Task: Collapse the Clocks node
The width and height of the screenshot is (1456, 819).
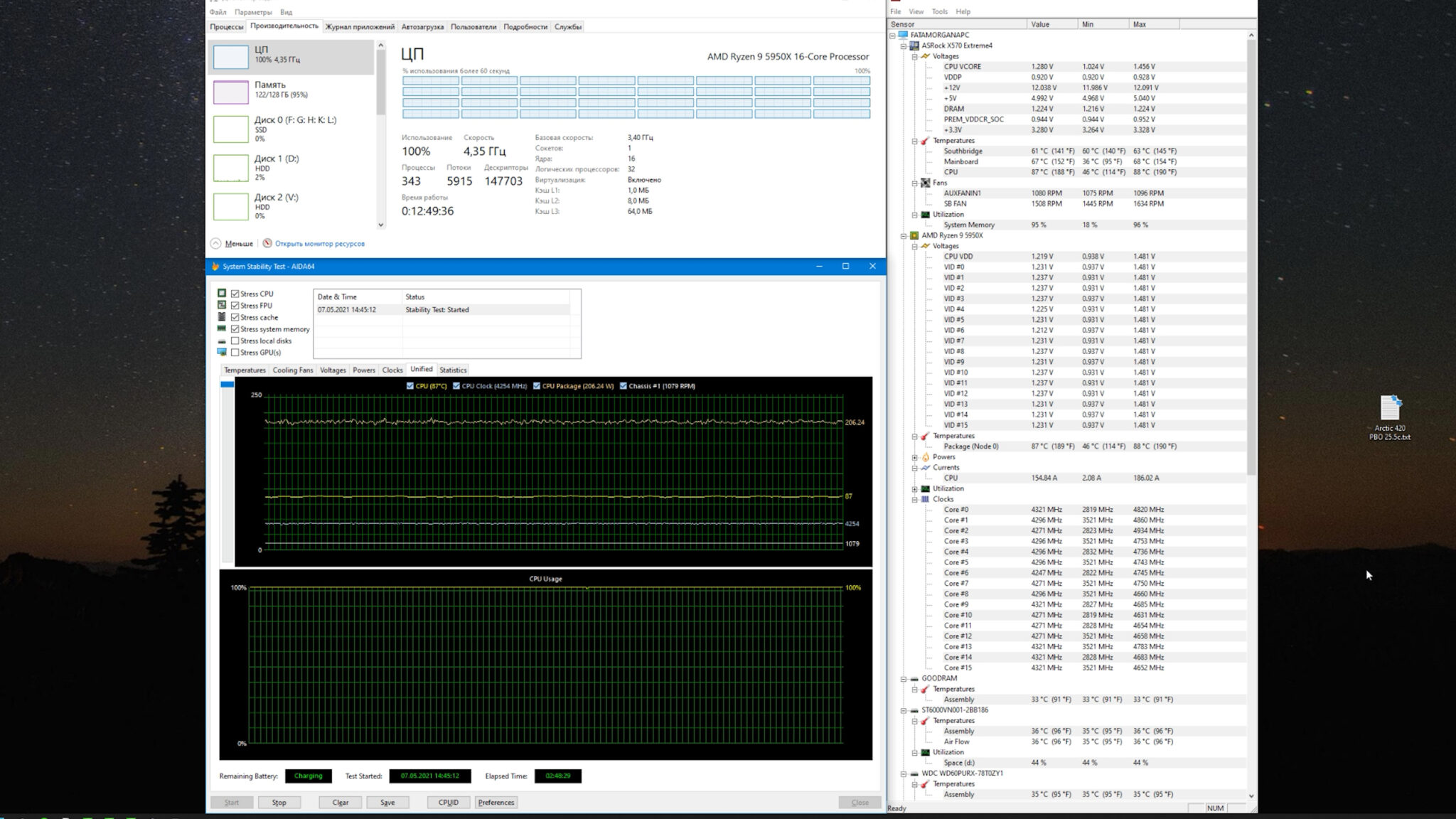Action: (x=915, y=499)
